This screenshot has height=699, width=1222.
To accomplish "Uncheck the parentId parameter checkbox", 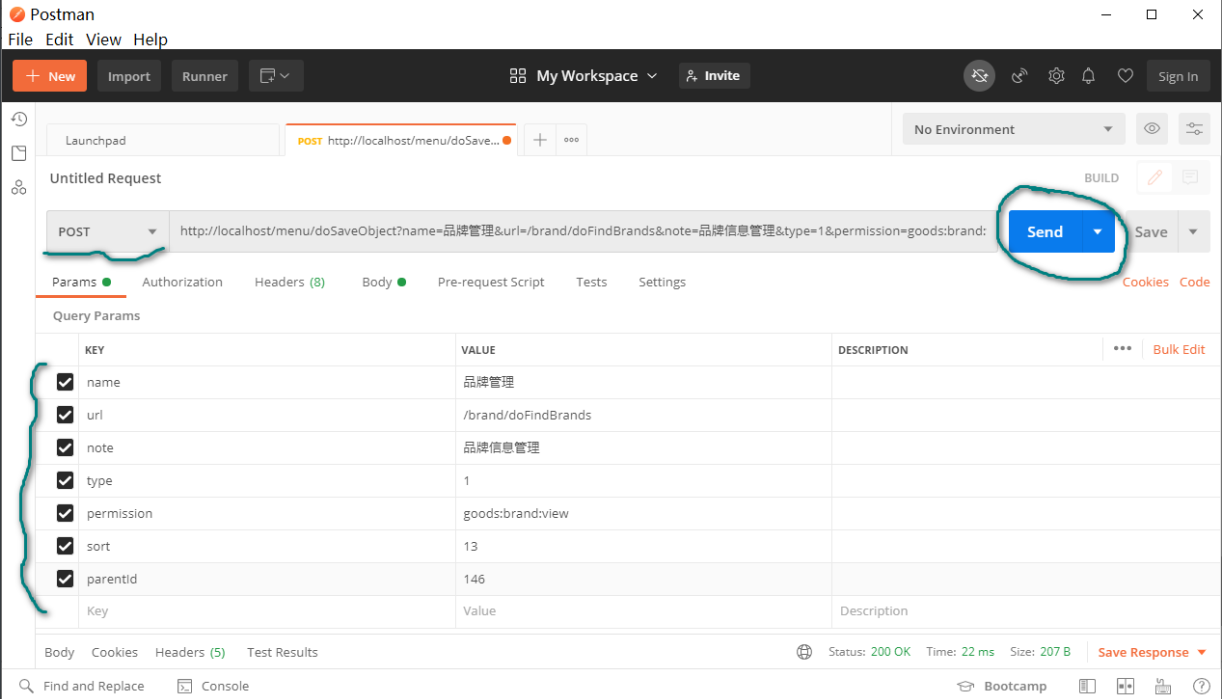I will pos(65,578).
